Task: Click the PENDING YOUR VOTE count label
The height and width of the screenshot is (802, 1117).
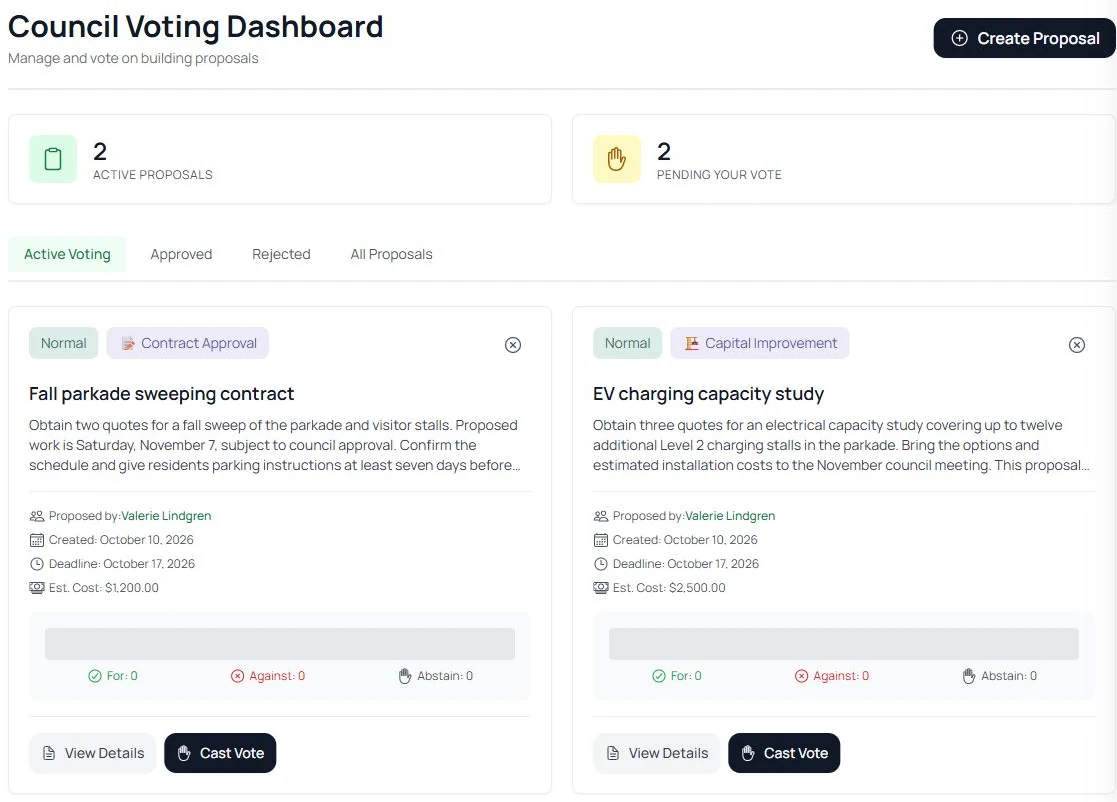Action: pyautogui.click(x=719, y=175)
